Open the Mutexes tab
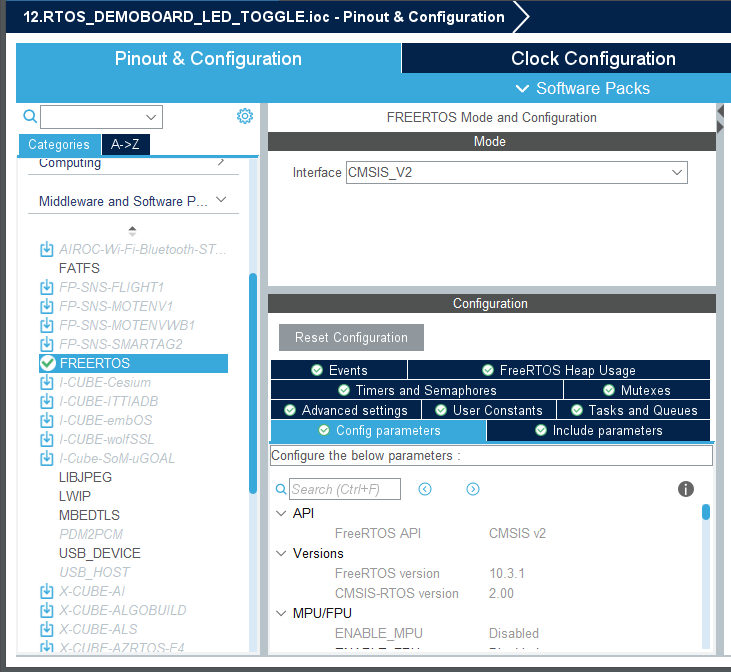The width and height of the screenshot is (731, 672). coord(637,390)
